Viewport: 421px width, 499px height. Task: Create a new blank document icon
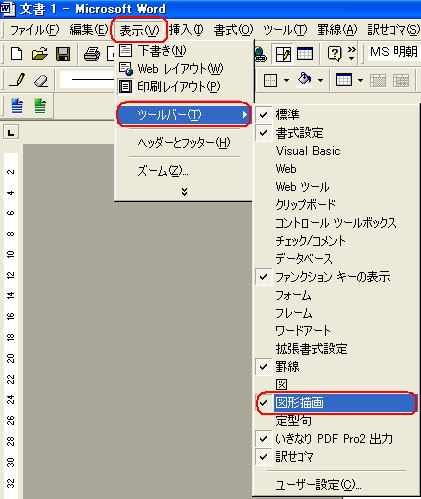17,54
